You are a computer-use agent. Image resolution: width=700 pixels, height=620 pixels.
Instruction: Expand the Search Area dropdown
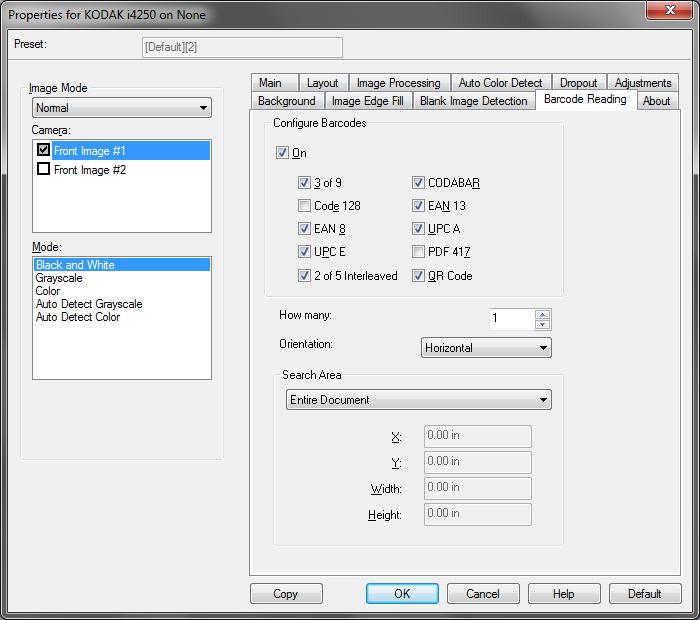tap(418, 399)
